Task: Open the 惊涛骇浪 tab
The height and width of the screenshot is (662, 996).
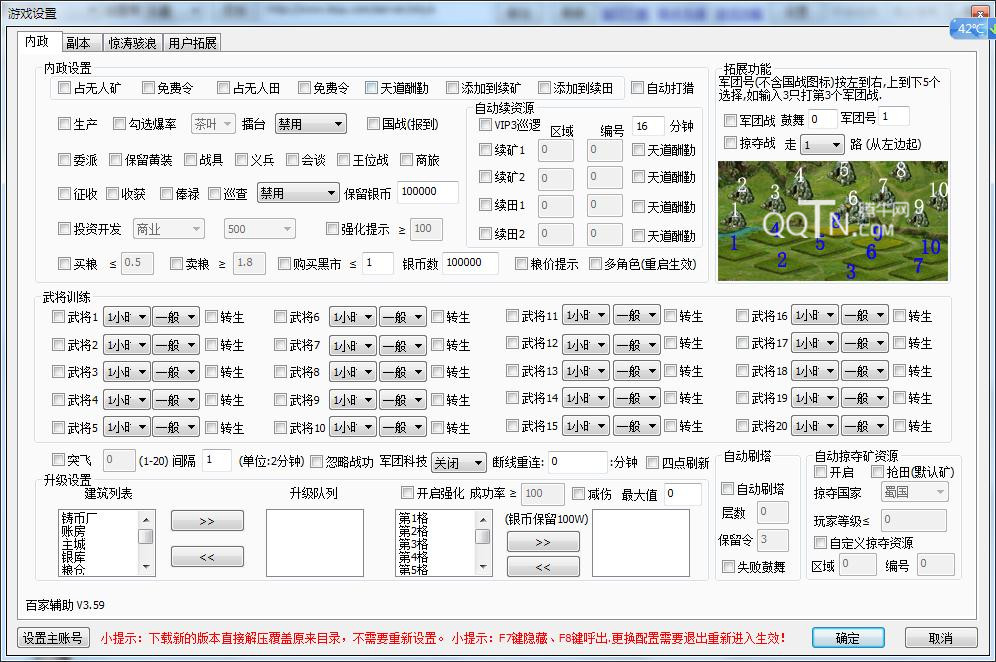Action: click(131, 43)
